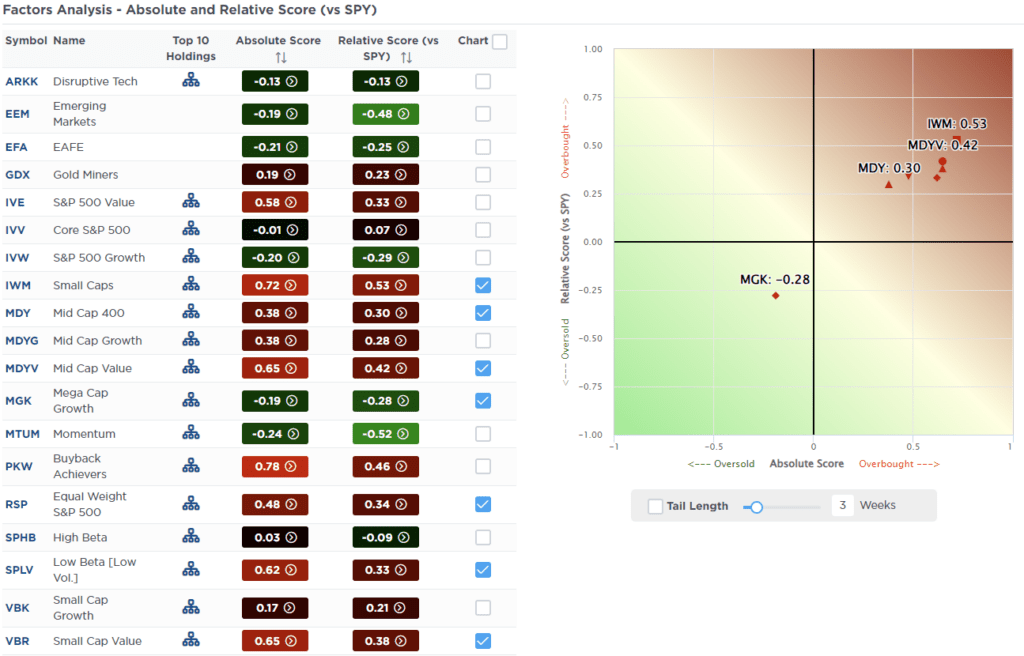Expand MTUM relative score -0.52

coord(385,433)
